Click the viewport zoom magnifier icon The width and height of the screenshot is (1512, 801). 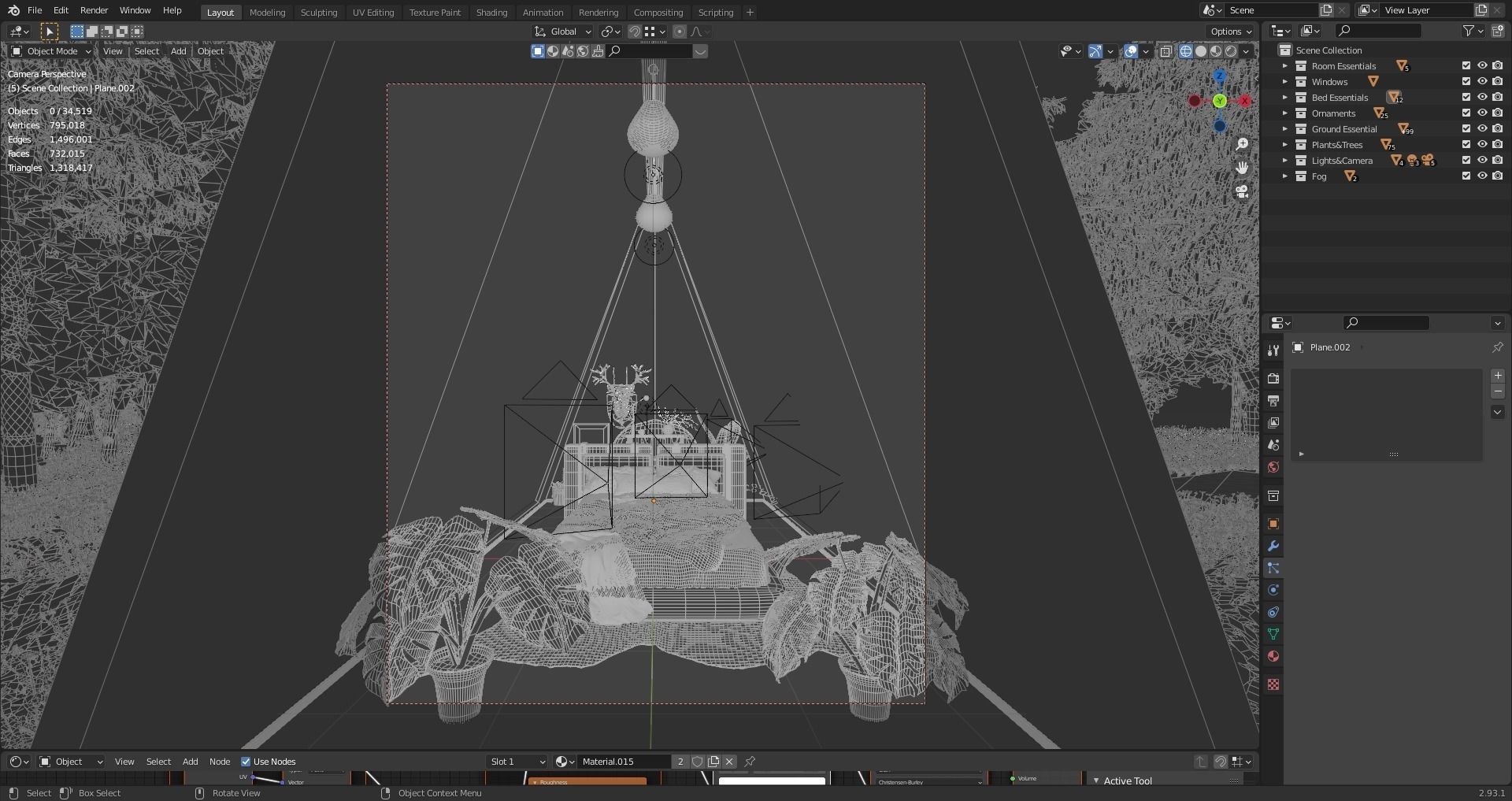pos(1242,144)
